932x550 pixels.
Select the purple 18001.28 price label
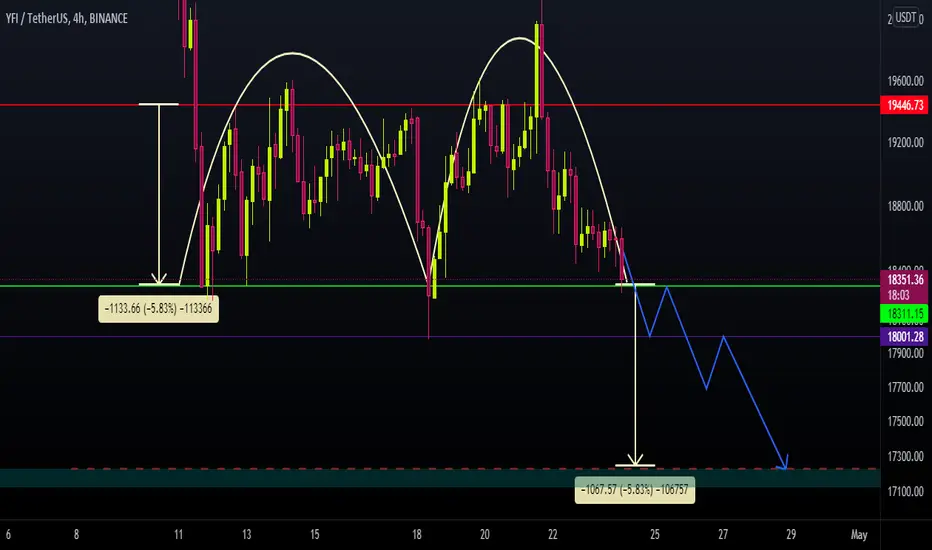coord(905,337)
